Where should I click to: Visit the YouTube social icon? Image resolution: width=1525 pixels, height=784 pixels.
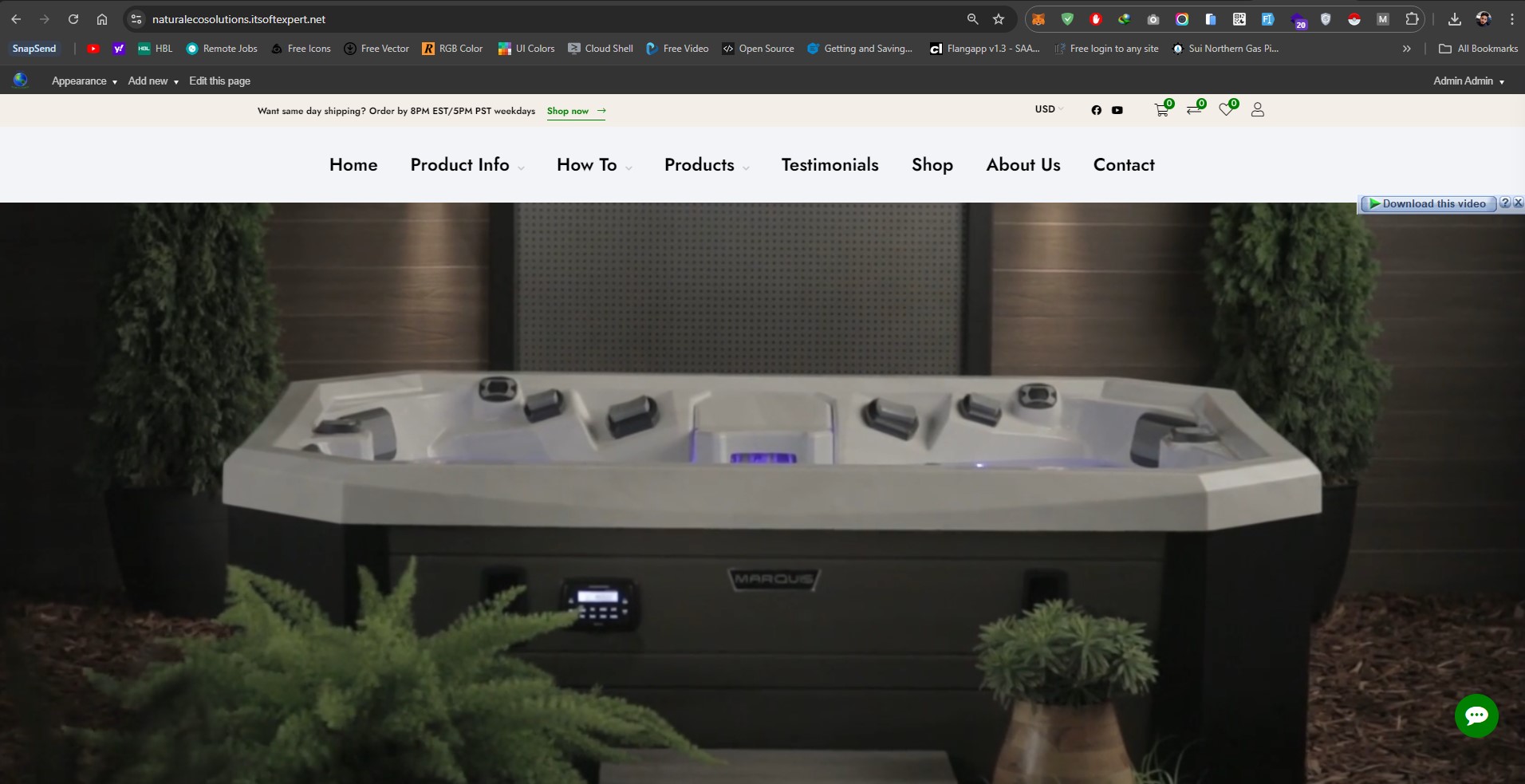point(1117,110)
